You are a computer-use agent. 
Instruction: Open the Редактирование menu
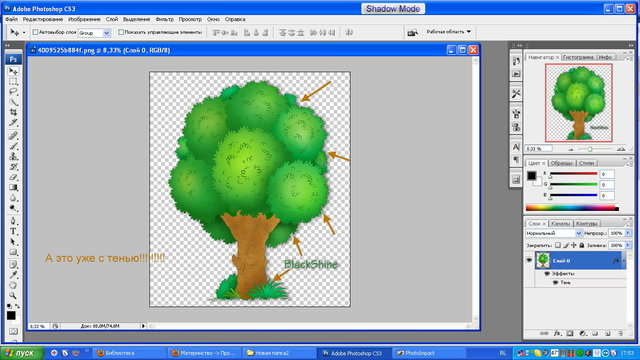pyautogui.click(x=43, y=19)
